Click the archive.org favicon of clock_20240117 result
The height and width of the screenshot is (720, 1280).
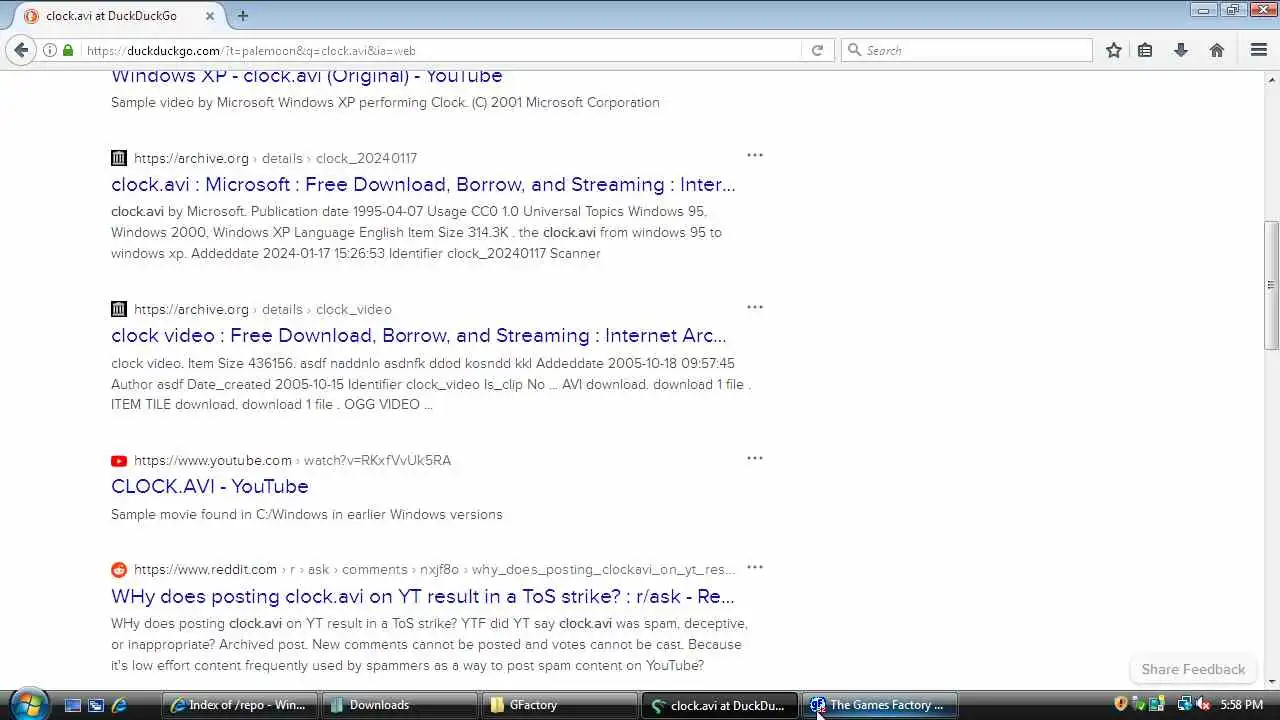[119, 158]
